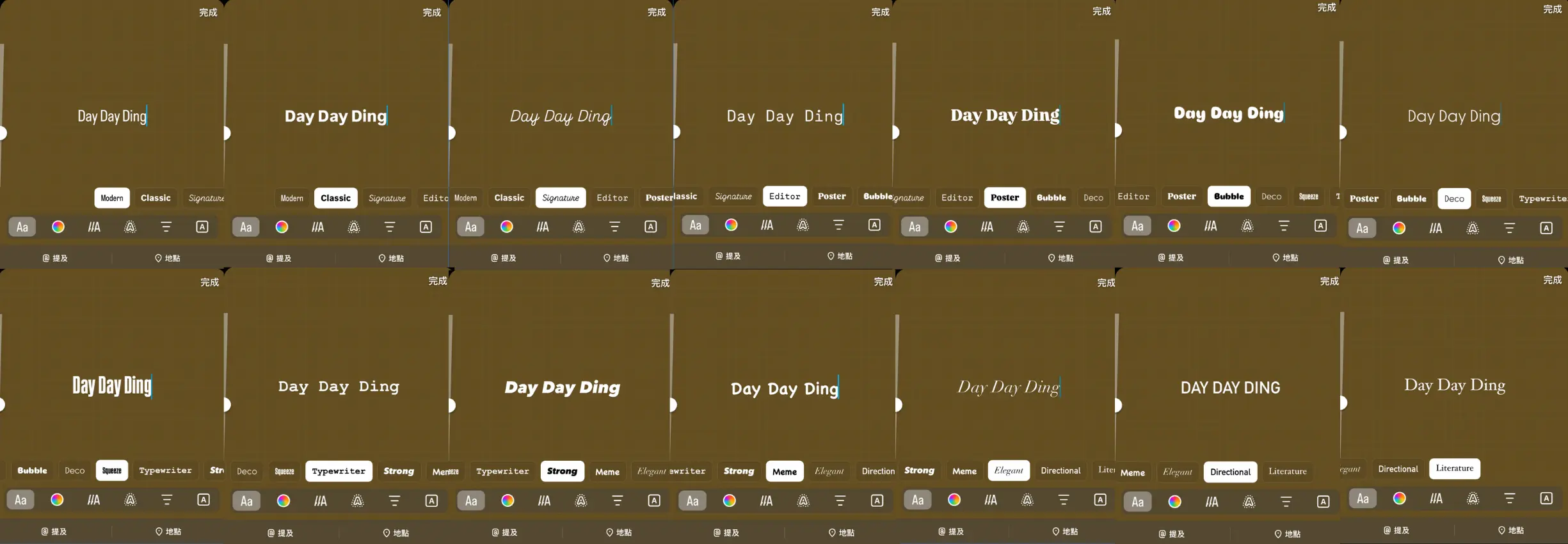The height and width of the screenshot is (544, 1568).
Task: Tap text effect icon in Signature-selected screen
Action: [579, 227]
